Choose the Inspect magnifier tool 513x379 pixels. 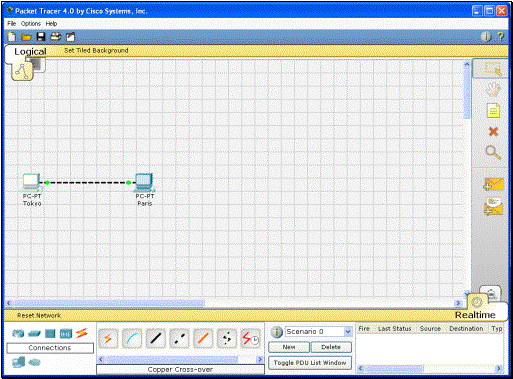493,153
